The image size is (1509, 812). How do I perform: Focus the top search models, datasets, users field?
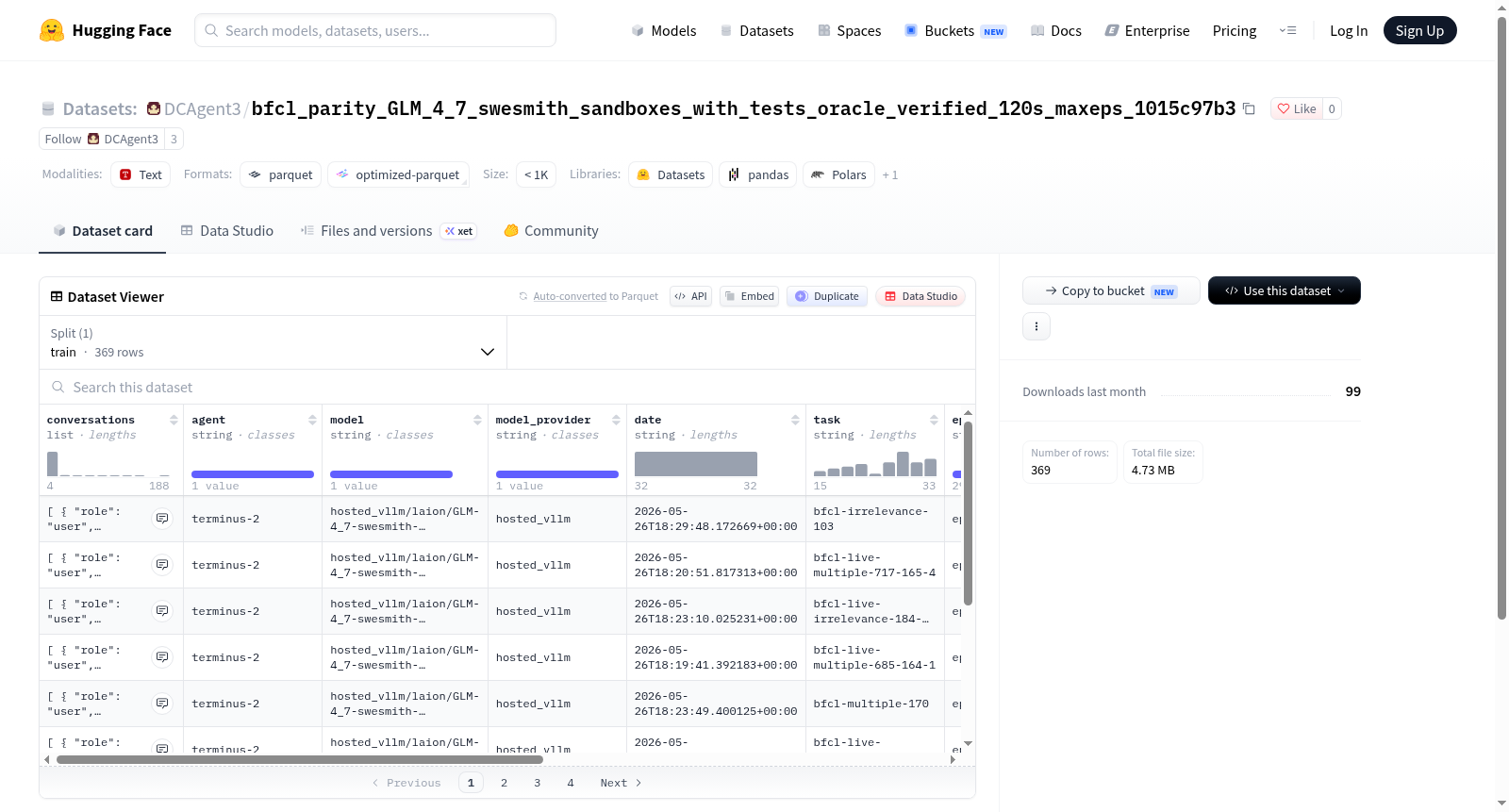tap(375, 30)
